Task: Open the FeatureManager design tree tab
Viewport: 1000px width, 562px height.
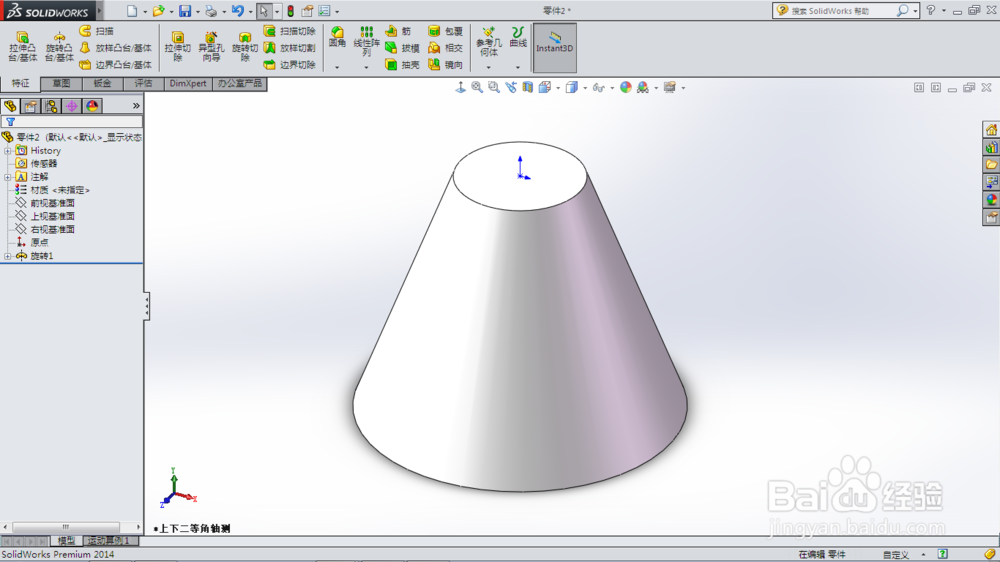Action: pyautogui.click(x=10, y=106)
